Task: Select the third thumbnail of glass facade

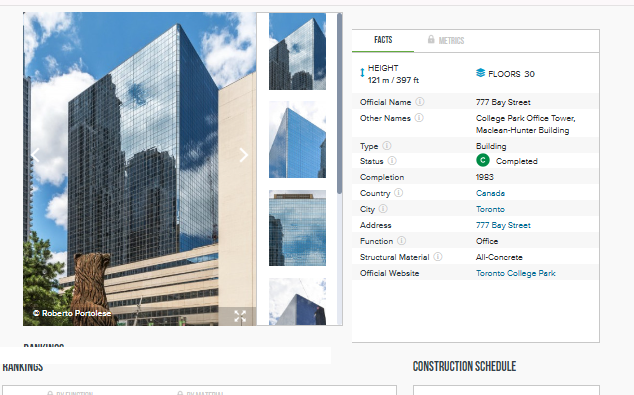Action: pyautogui.click(x=297, y=228)
